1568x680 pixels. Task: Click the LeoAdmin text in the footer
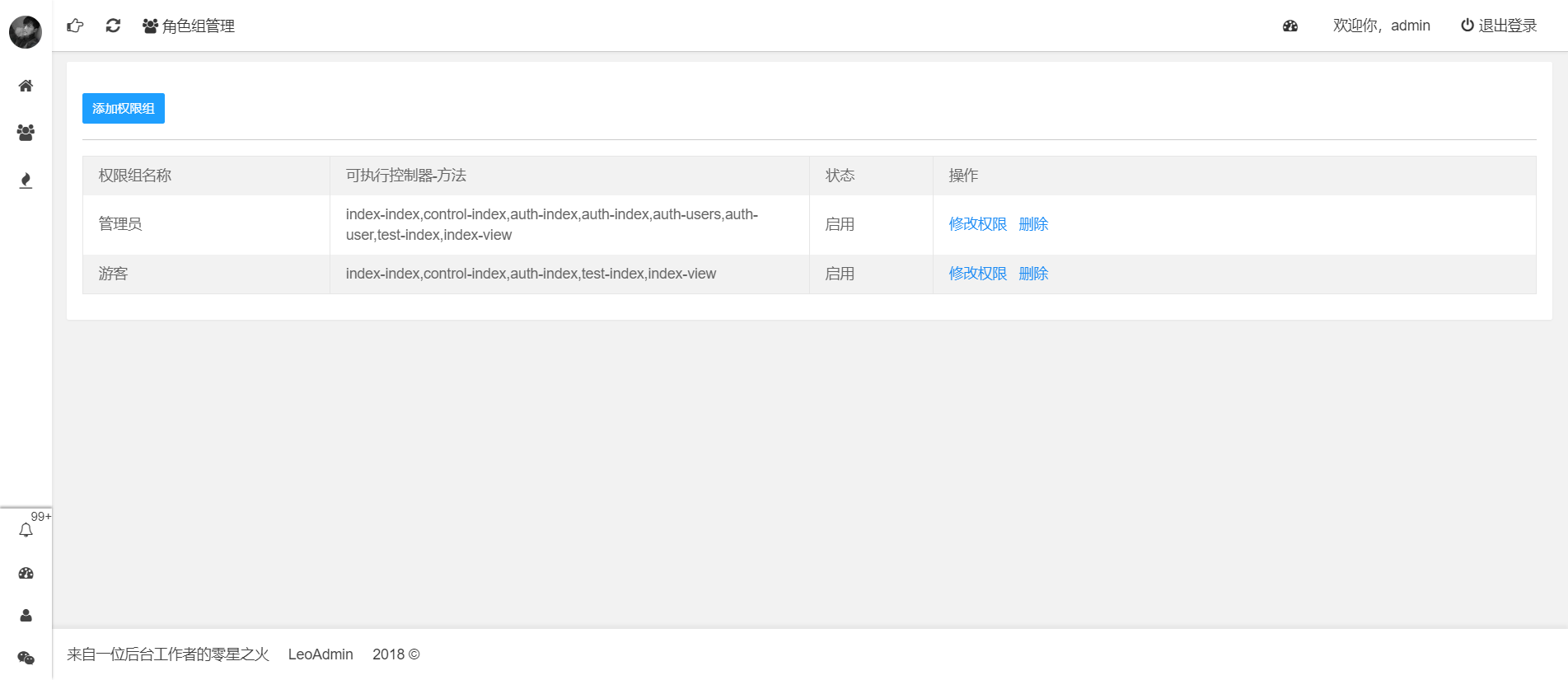point(321,654)
